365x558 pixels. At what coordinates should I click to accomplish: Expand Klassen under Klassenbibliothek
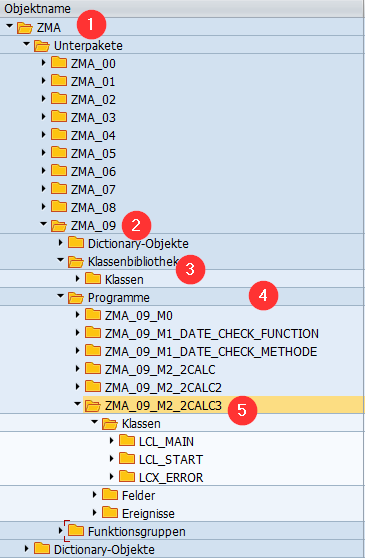[x=78, y=278]
